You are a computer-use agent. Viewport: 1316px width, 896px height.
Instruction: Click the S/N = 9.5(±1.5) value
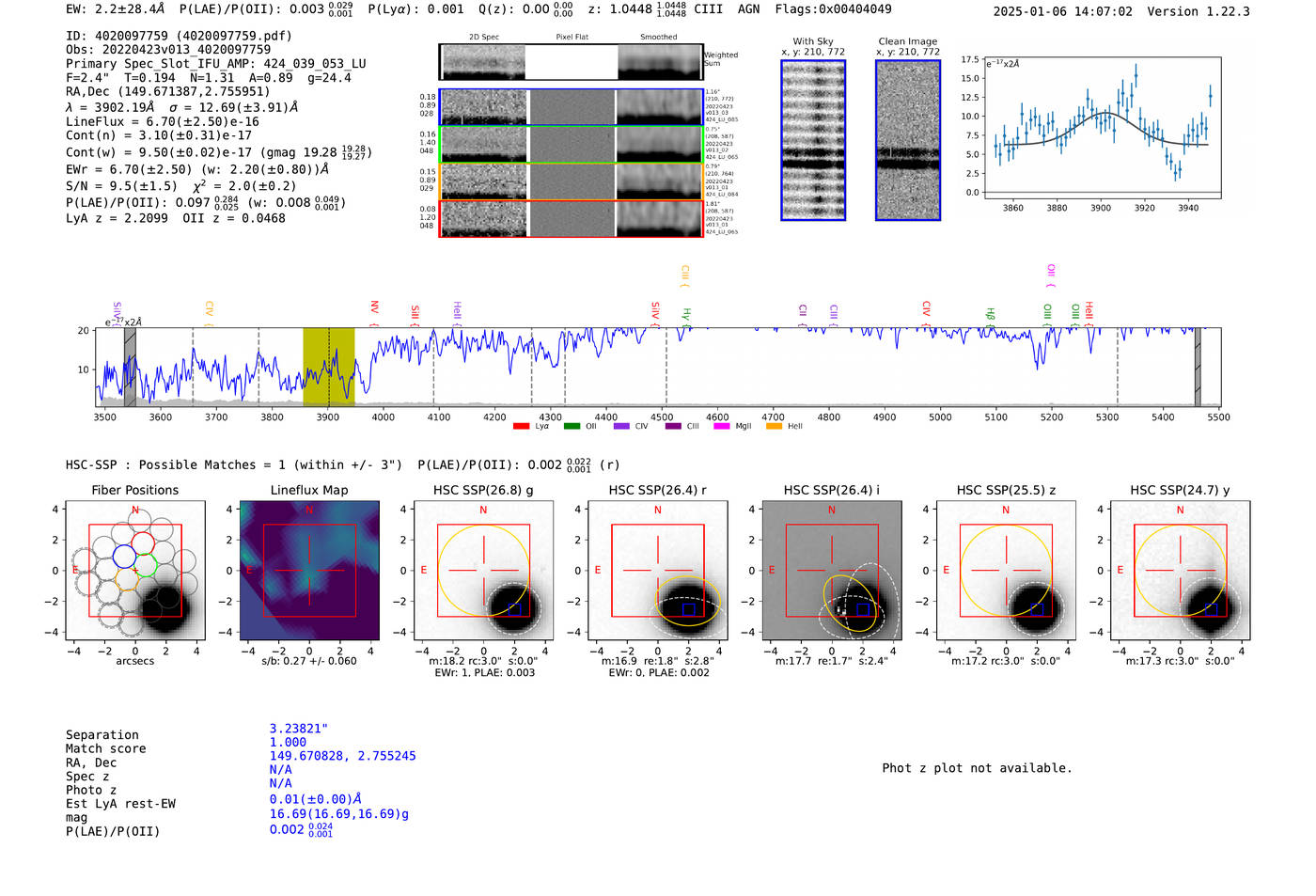coord(121,185)
